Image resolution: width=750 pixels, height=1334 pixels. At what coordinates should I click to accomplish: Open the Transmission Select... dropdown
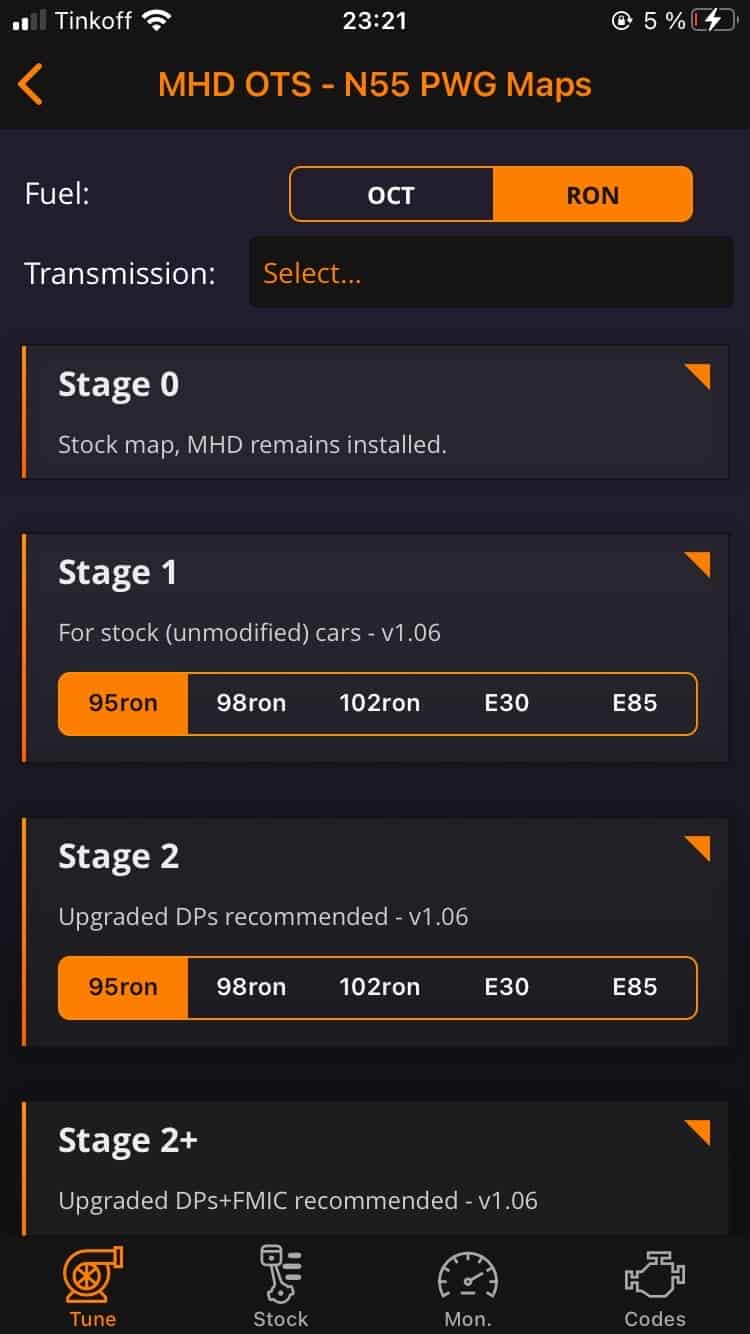click(x=491, y=272)
